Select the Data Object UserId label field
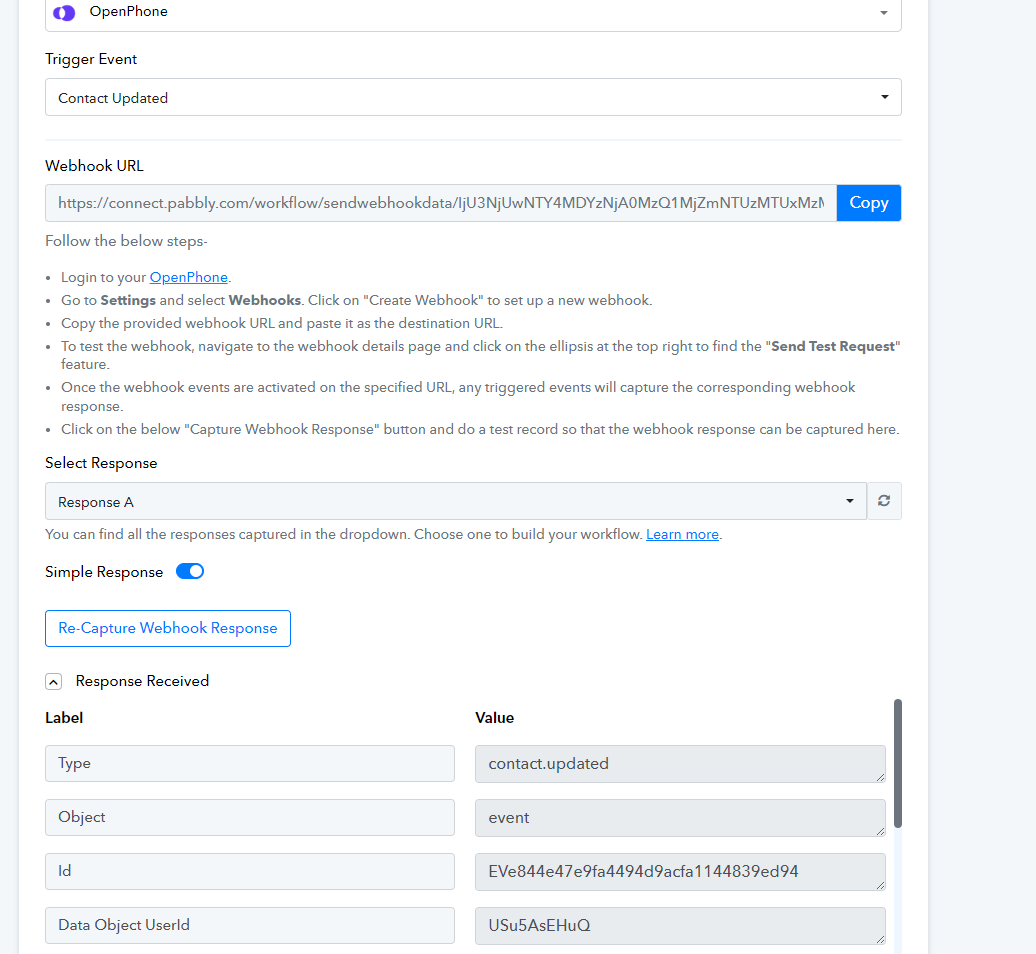This screenshot has width=1036, height=954. point(250,925)
